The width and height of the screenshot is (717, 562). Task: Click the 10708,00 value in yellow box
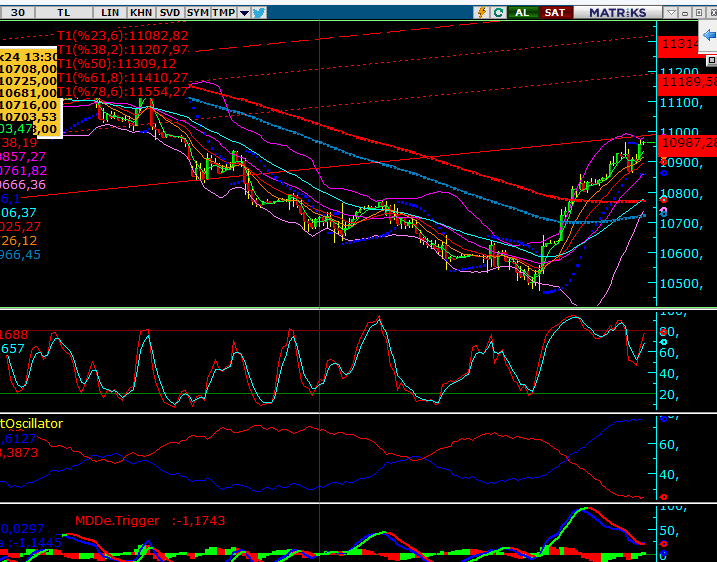[x=28, y=69]
